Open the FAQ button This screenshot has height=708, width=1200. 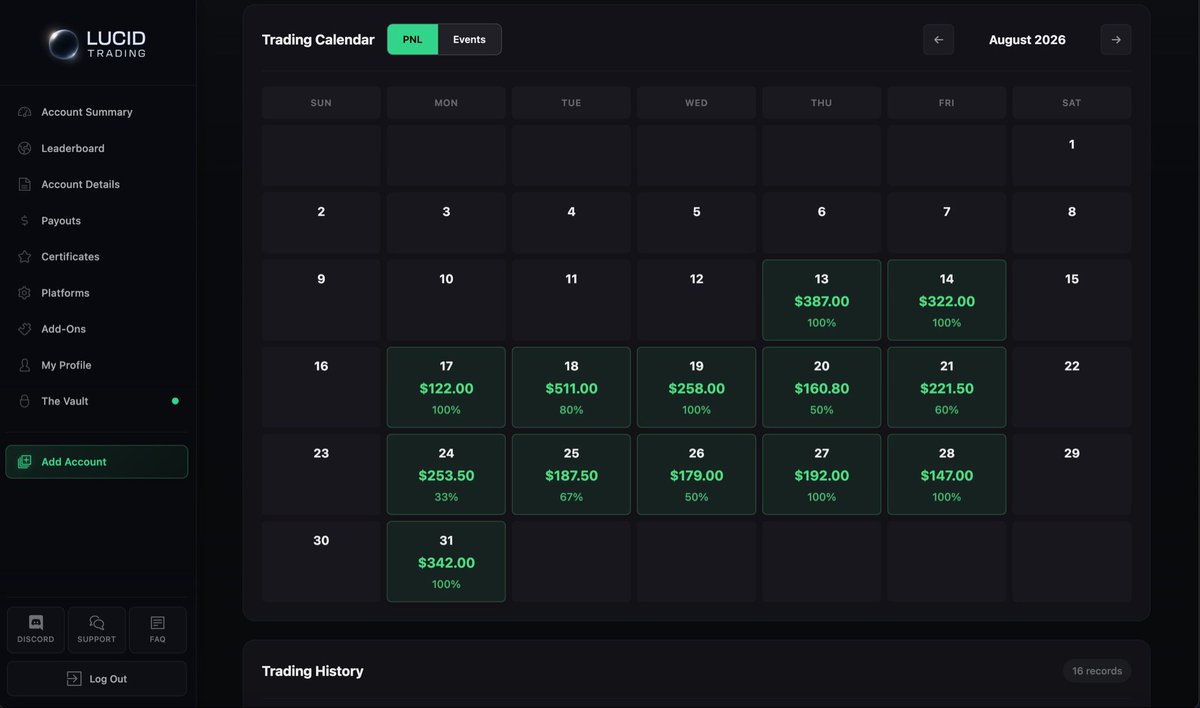point(158,630)
